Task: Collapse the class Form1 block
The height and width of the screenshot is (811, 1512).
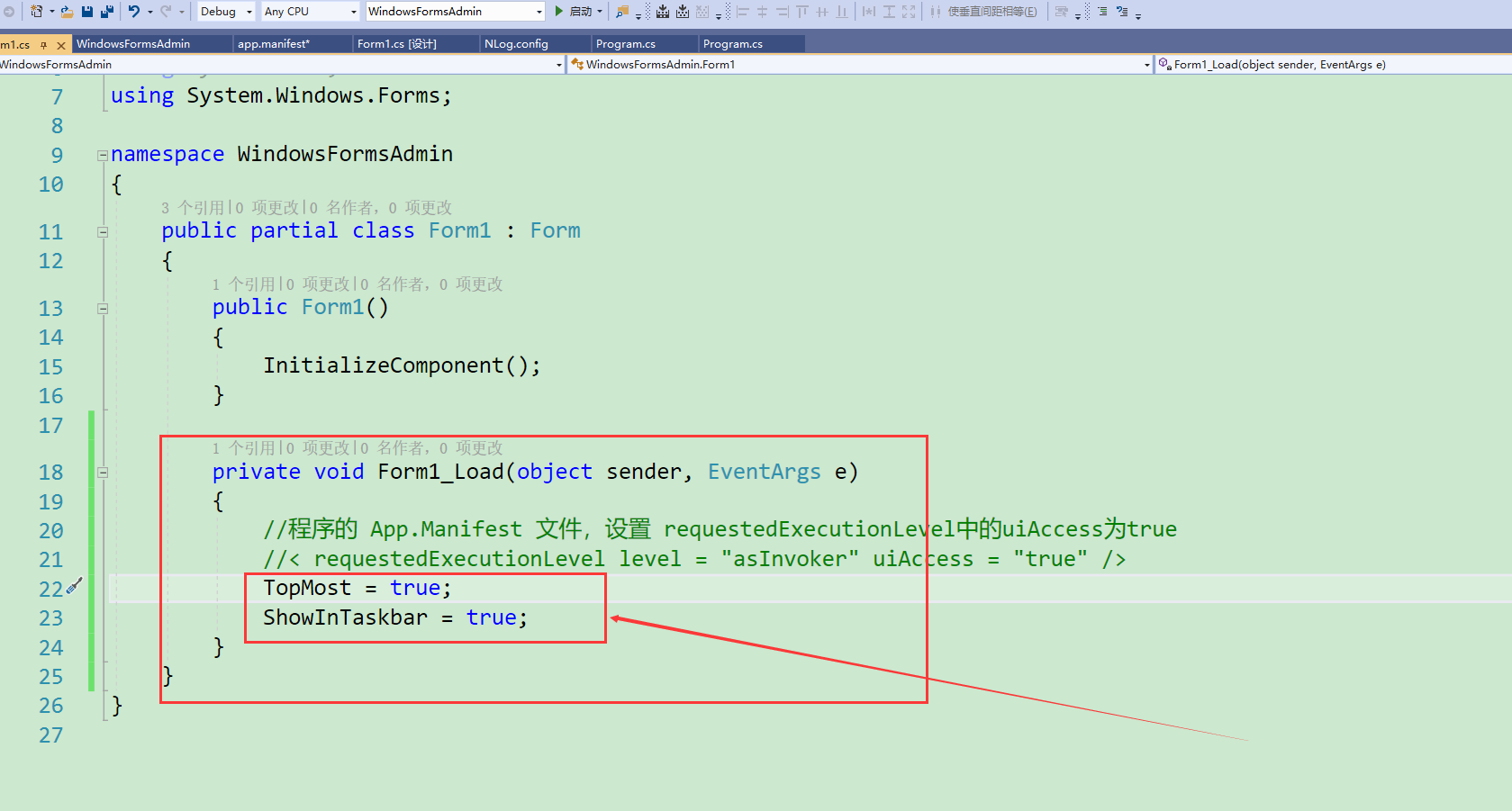Action: click(103, 232)
